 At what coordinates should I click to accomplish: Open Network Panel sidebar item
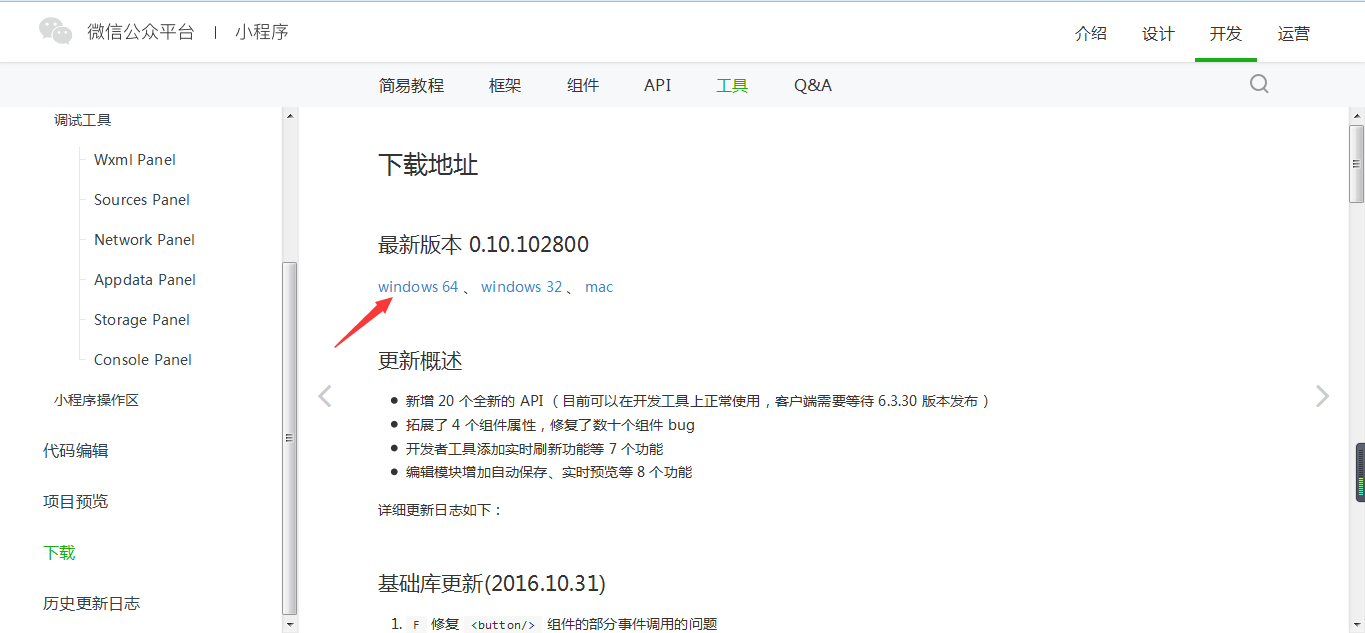click(x=144, y=240)
